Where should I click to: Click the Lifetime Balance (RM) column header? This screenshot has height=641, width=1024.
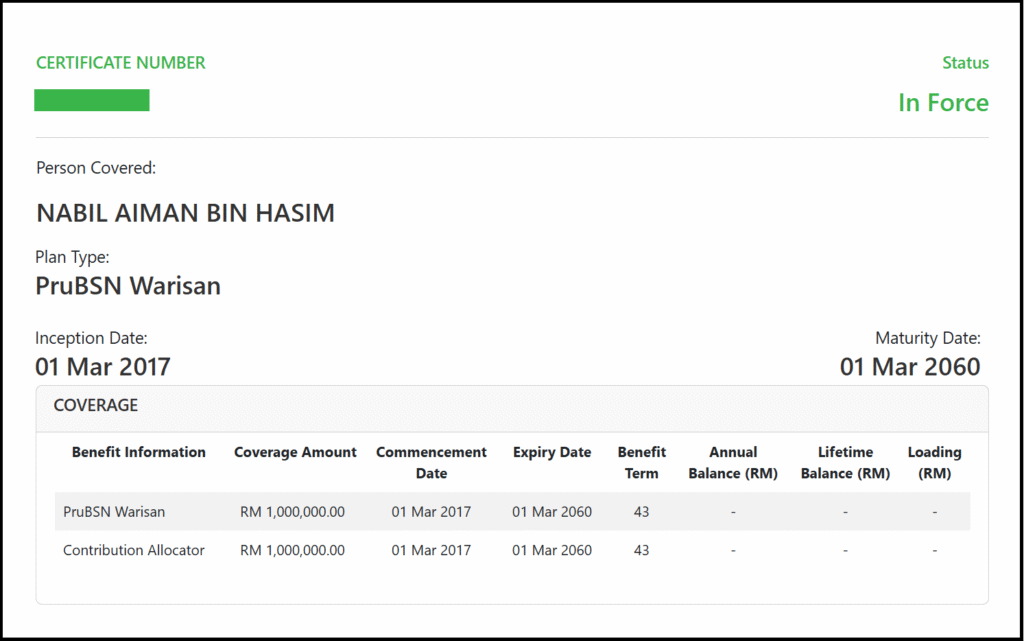(845, 462)
